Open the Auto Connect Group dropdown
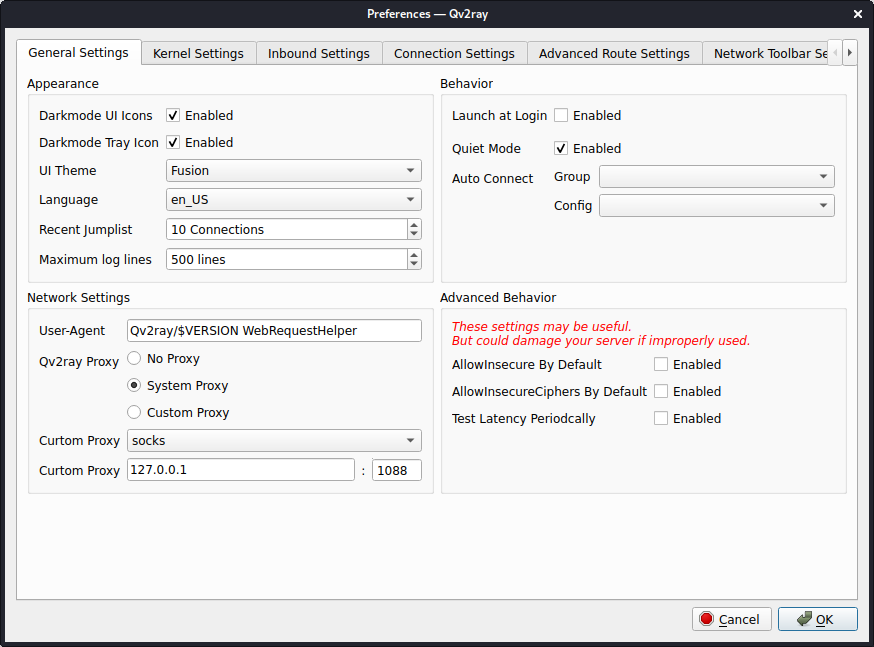This screenshot has height=647, width=874. [716, 176]
